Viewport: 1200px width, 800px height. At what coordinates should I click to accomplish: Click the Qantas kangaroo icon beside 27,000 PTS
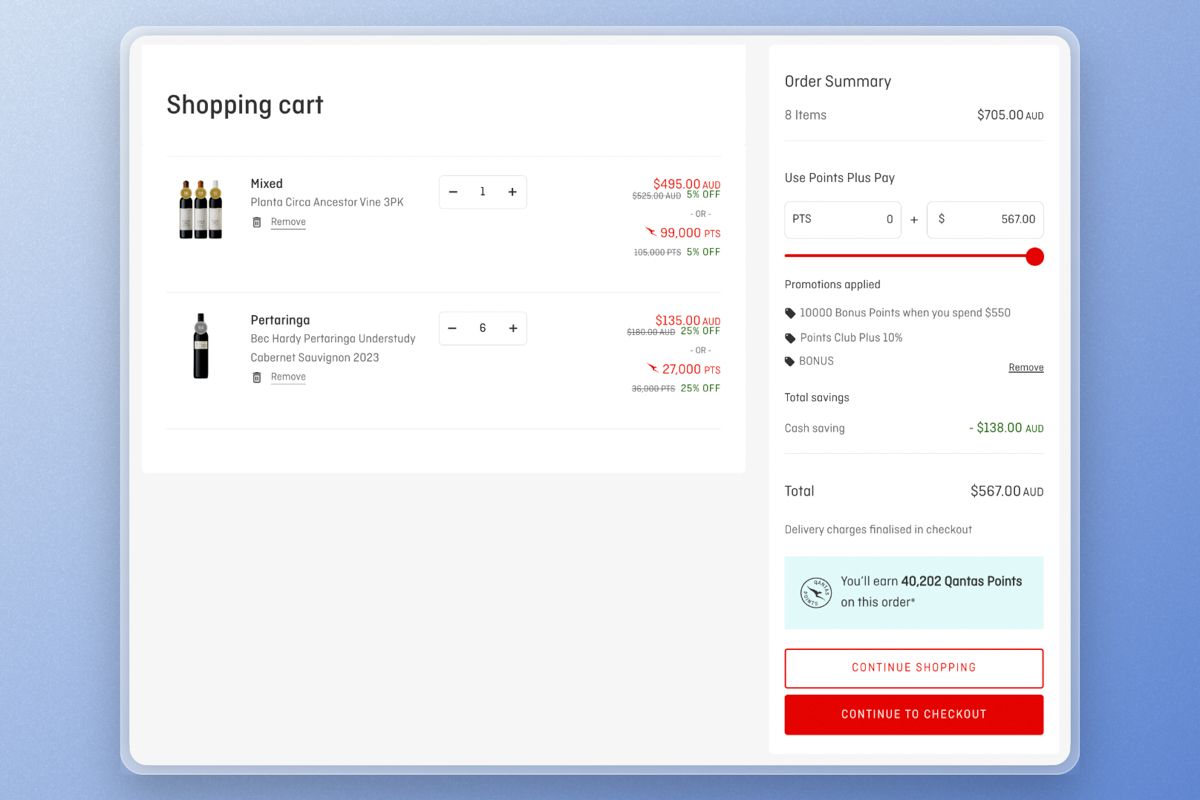tap(653, 368)
